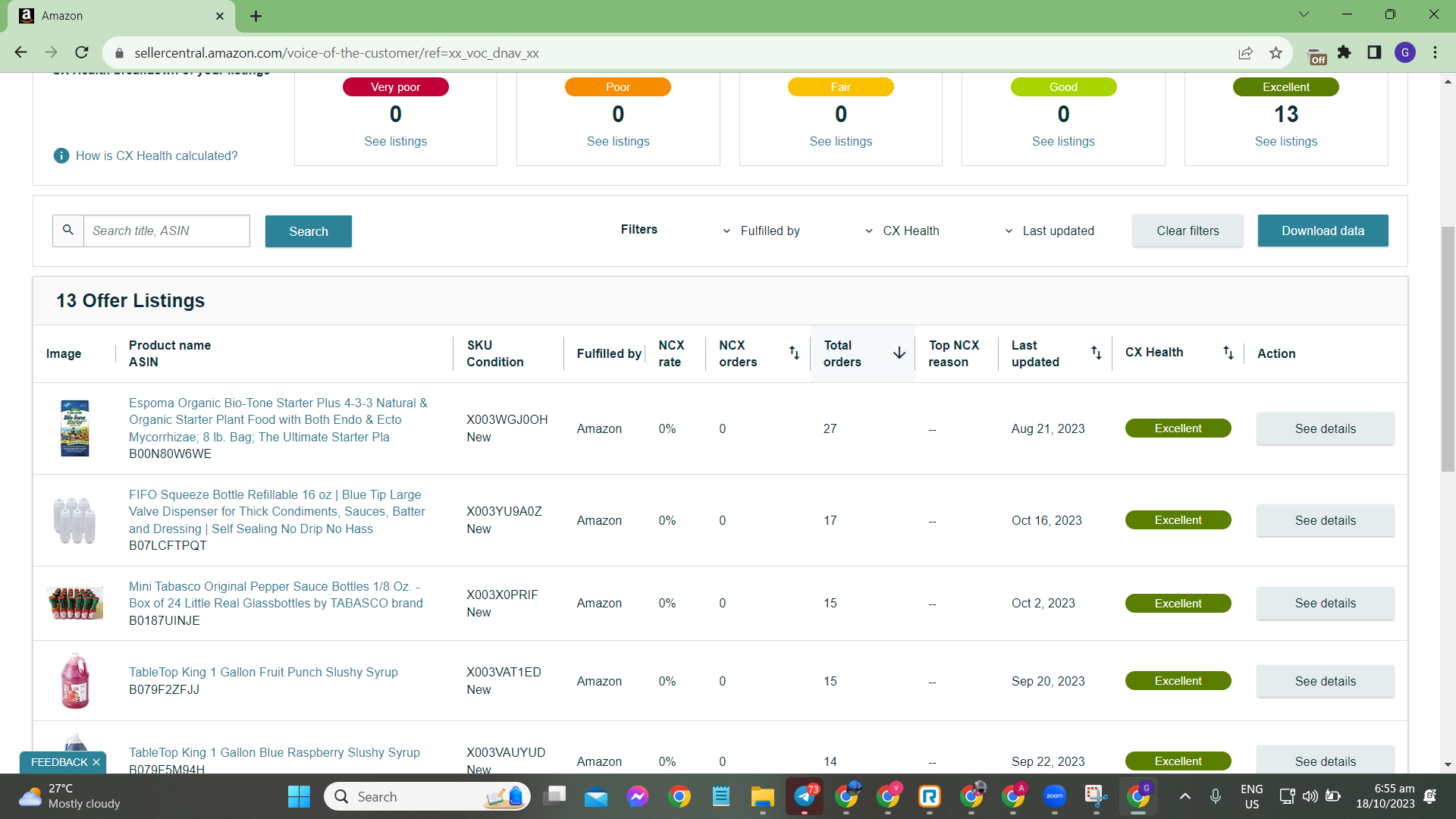See details for Mini Tabasco listing

point(1326,603)
